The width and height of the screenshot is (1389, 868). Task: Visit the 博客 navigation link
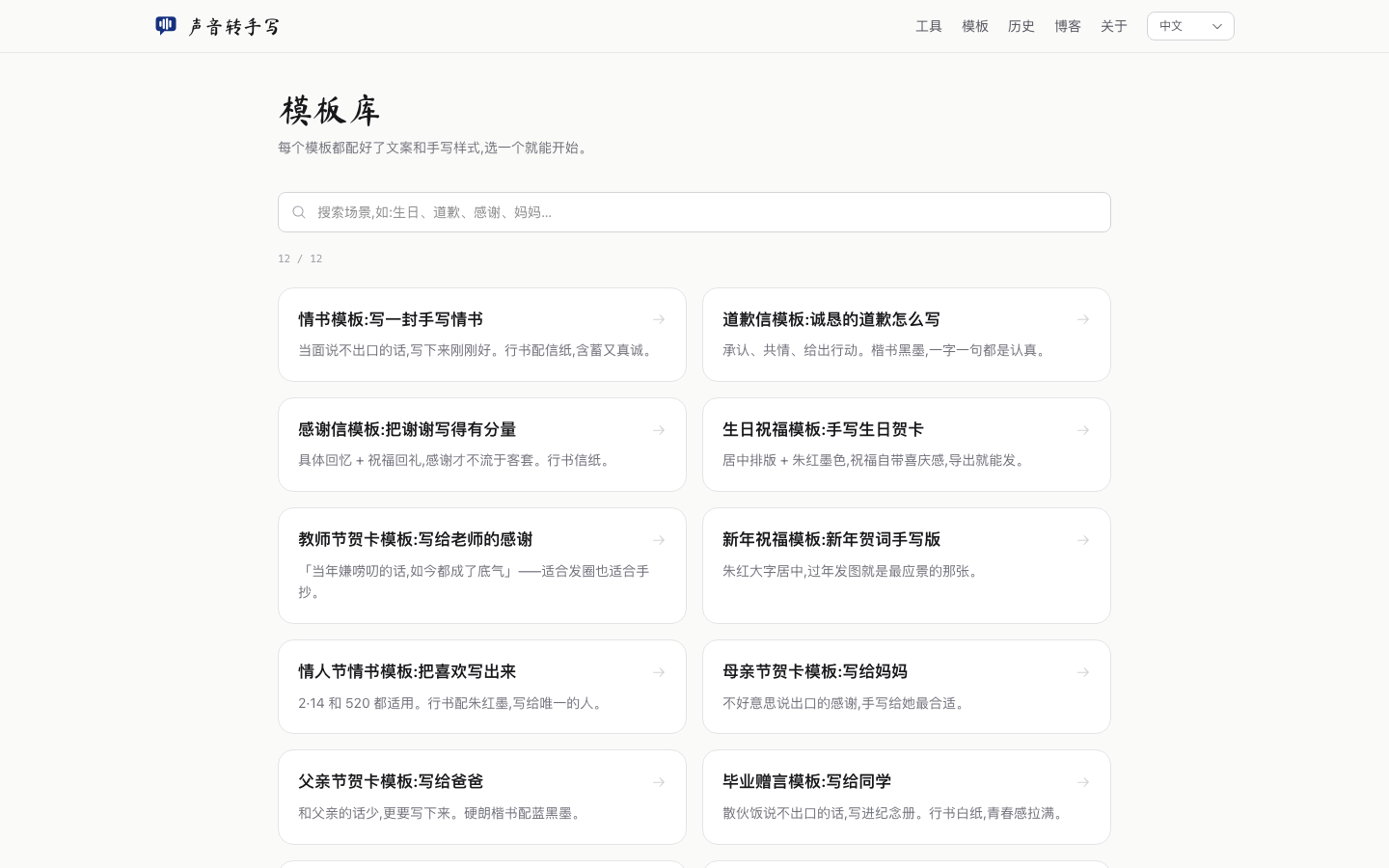[1068, 26]
